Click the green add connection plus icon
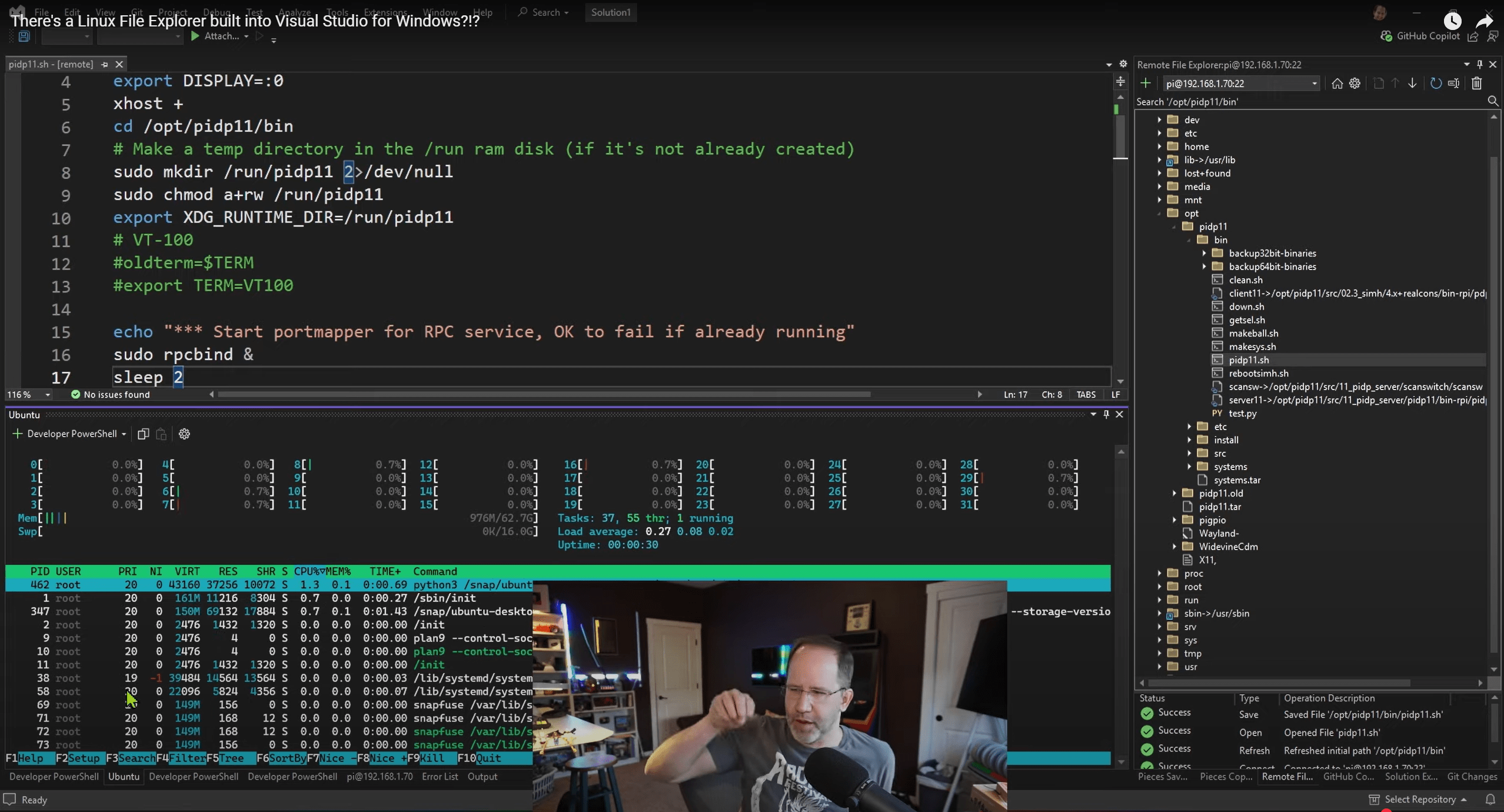 (x=1145, y=83)
